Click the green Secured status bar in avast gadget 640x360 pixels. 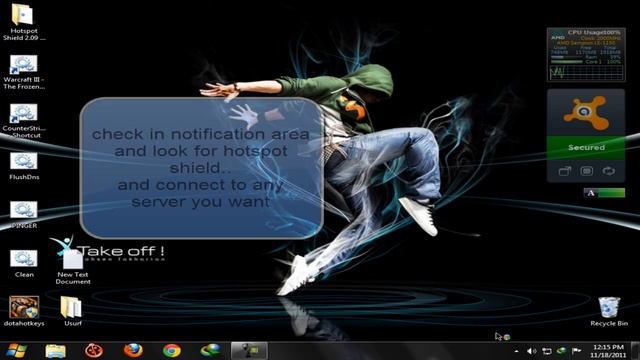pyautogui.click(x=586, y=147)
